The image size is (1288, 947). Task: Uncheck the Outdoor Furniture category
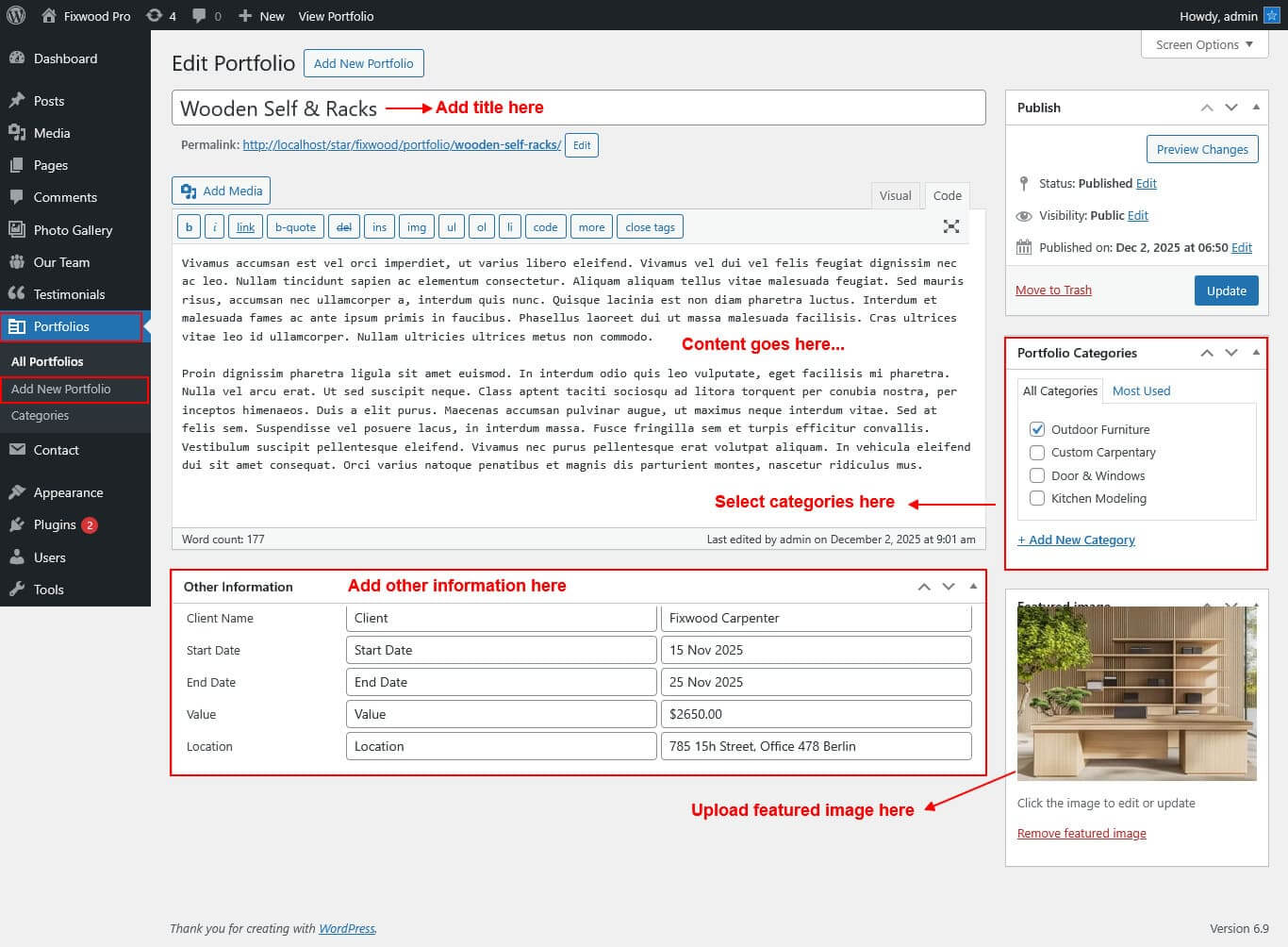pos(1037,429)
